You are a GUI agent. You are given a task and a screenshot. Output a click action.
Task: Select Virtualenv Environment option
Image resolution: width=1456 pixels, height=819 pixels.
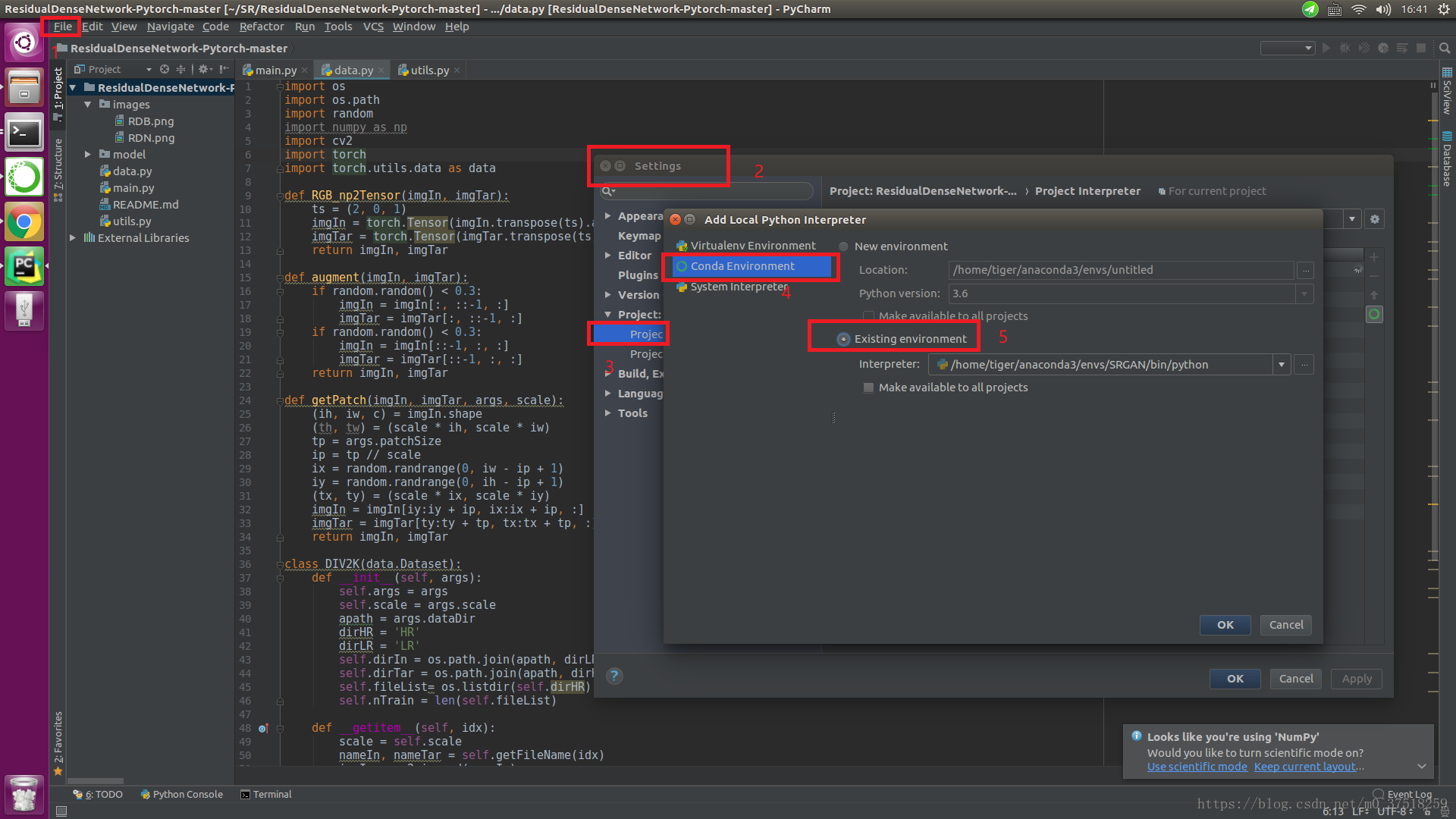click(x=746, y=246)
